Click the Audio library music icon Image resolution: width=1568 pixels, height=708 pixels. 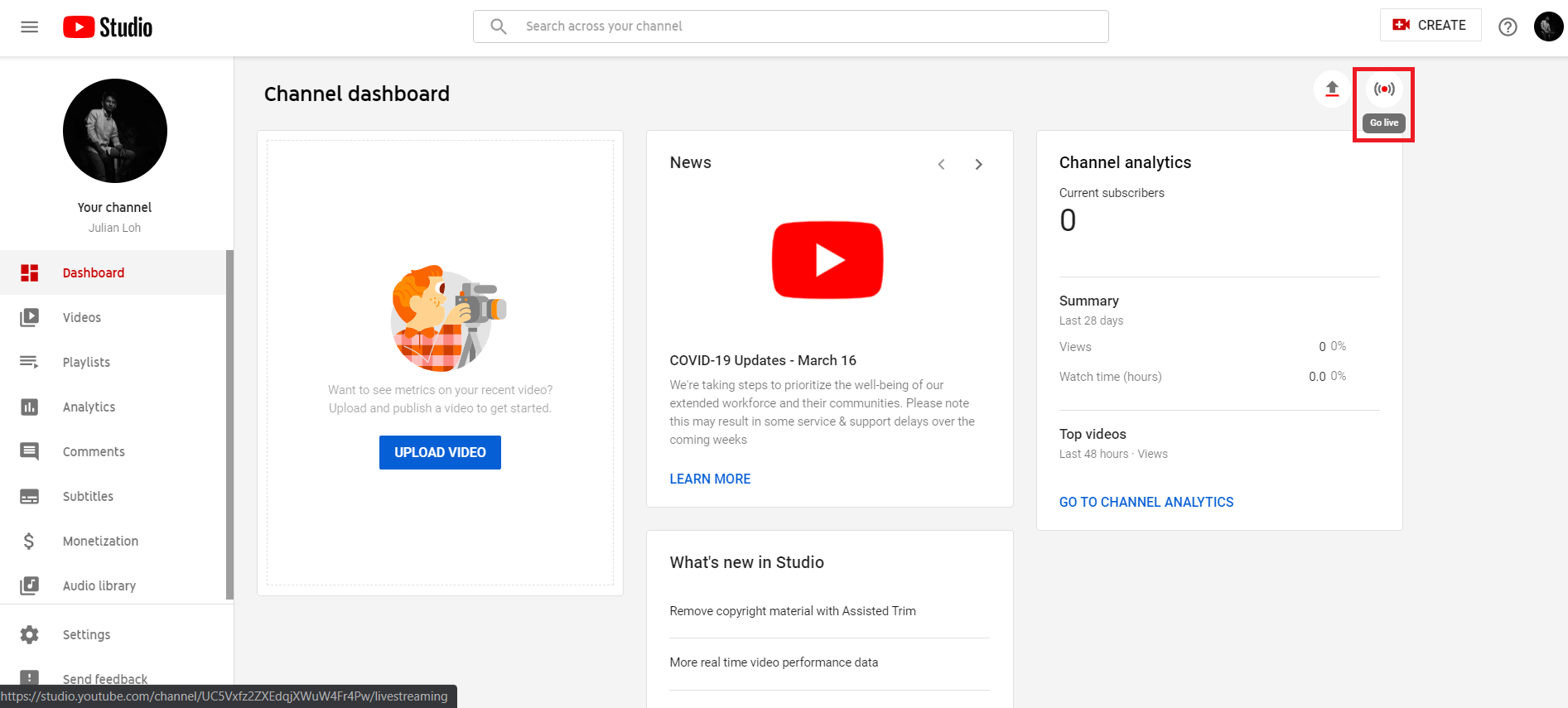click(30, 585)
